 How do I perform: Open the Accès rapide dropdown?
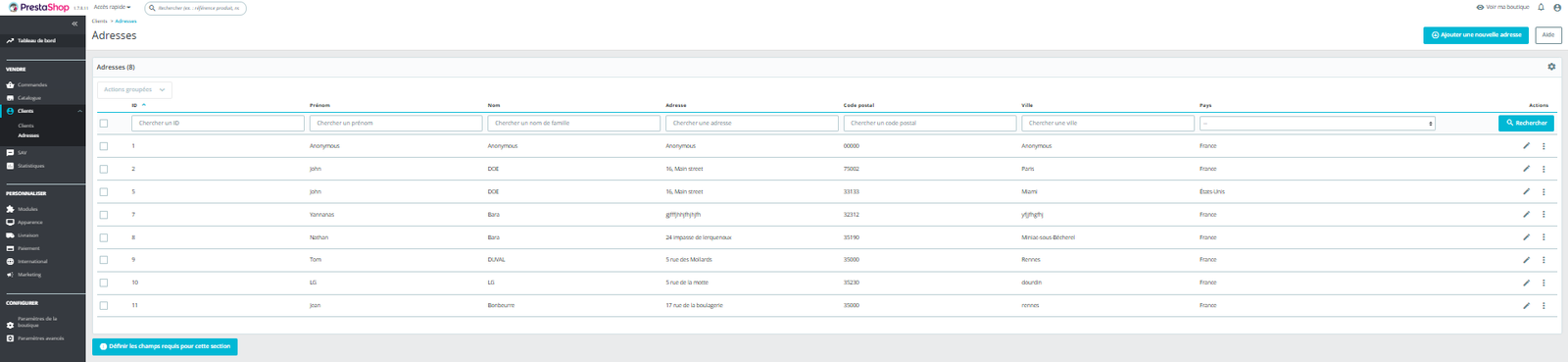coord(112,7)
